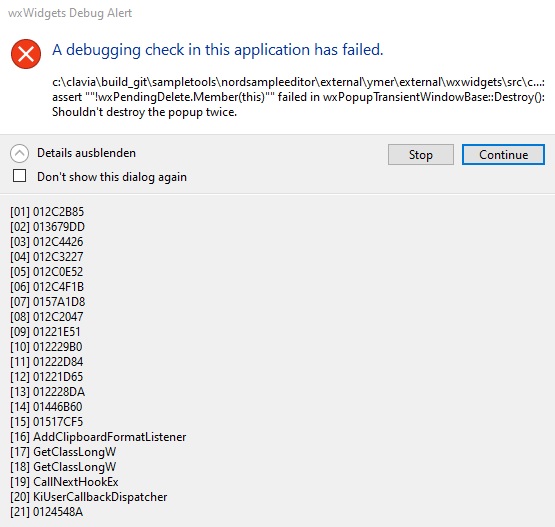The image size is (555, 527).
Task: Click the "Don't show this dialog again" label
Action: 112,177
